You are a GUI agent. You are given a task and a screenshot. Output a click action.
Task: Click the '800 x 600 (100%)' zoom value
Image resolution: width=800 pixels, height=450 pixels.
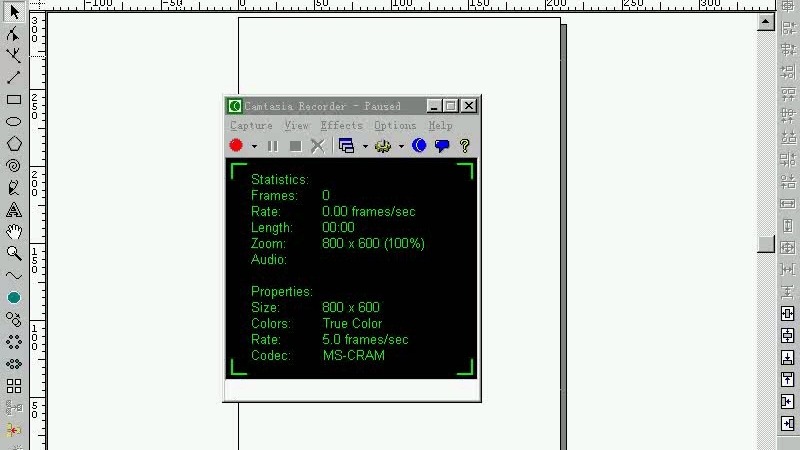373,243
